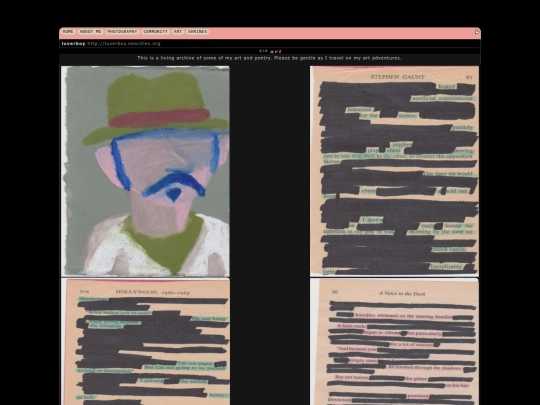Switch to the ART page
The image size is (540, 405).
(x=178, y=31)
